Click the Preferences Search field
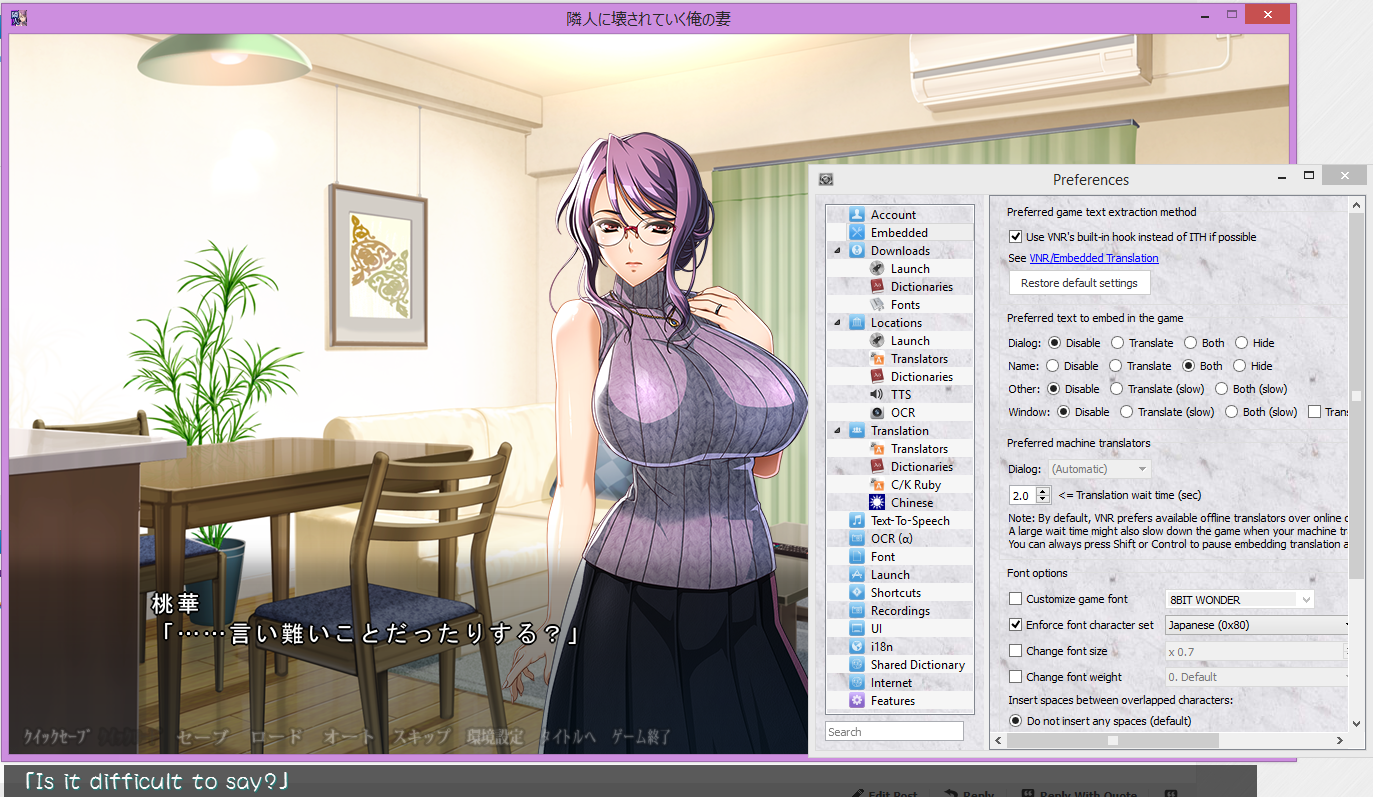 pos(894,732)
